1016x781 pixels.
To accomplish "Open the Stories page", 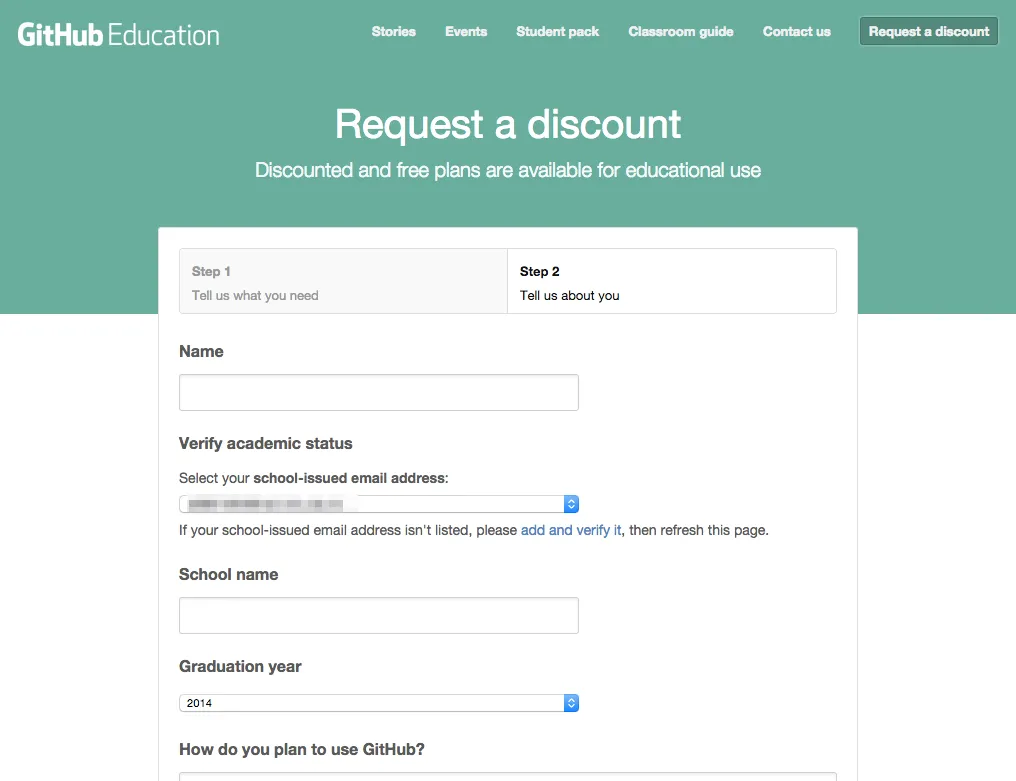I will (x=393, y=32).
